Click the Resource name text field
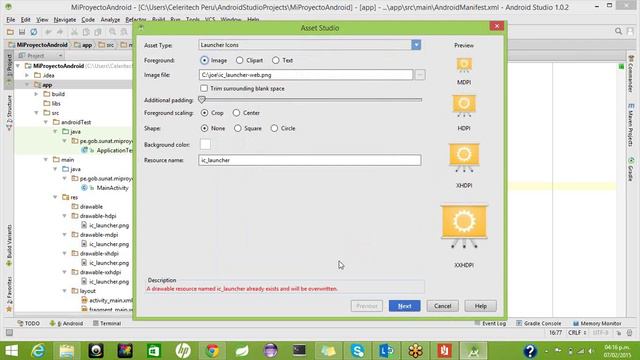Viewport: 640px width, 360px height. pos(309,160)
